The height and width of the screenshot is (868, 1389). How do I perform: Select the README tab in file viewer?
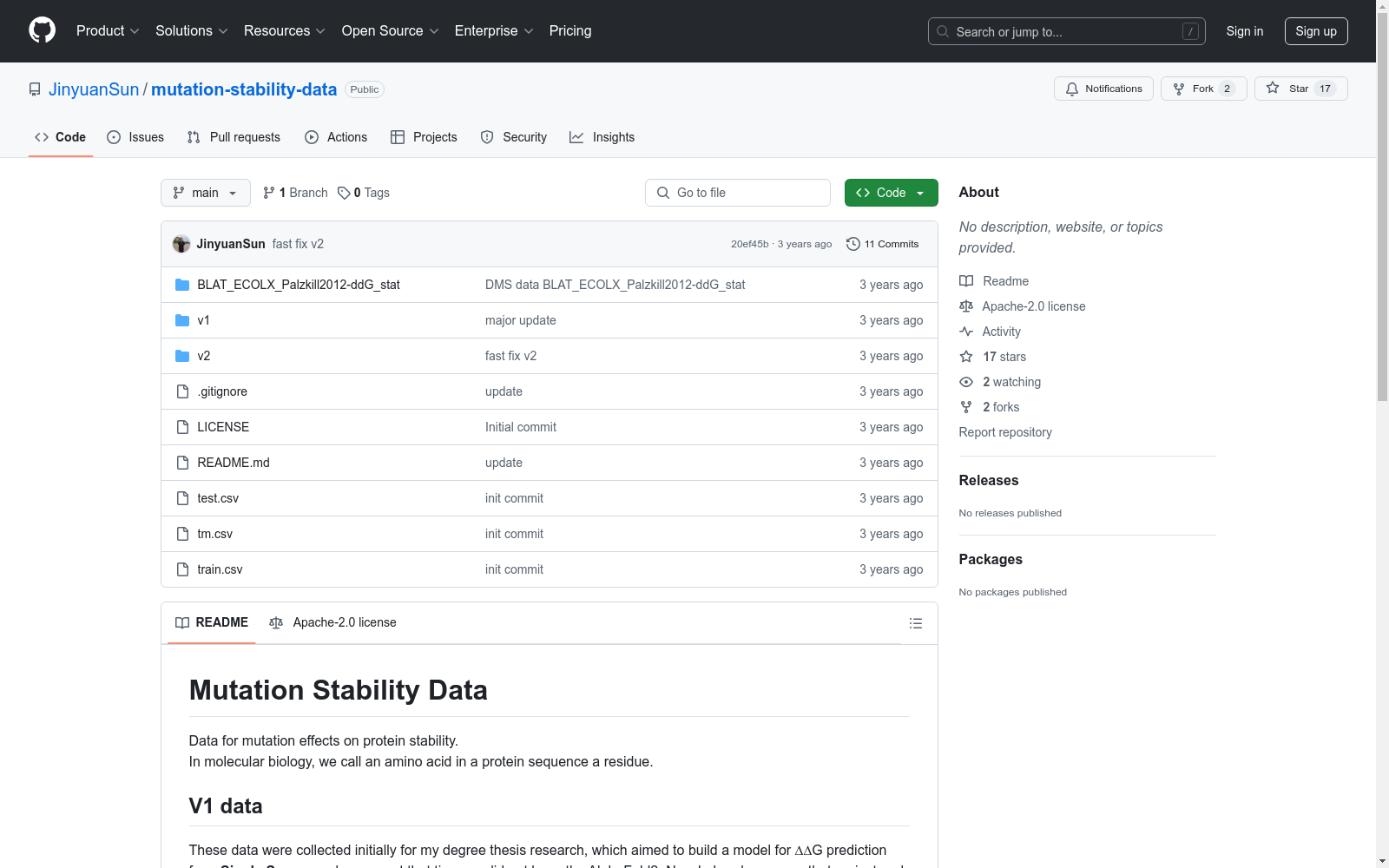(x=212, y=622)
